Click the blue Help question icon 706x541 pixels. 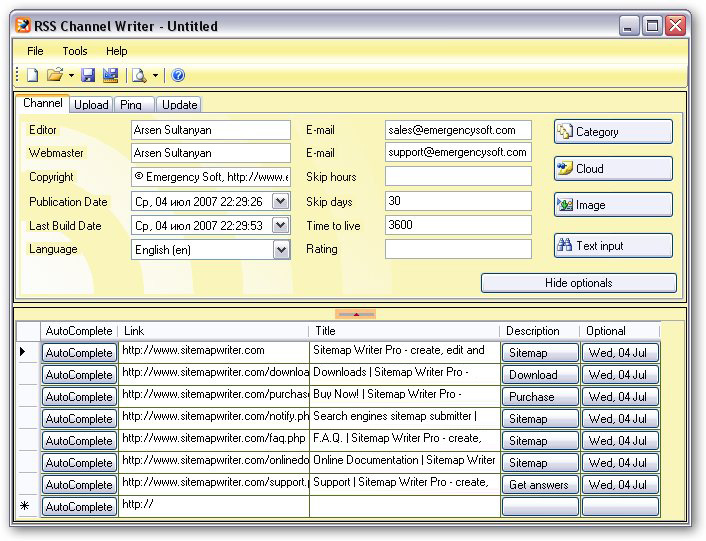pos(178,75)
